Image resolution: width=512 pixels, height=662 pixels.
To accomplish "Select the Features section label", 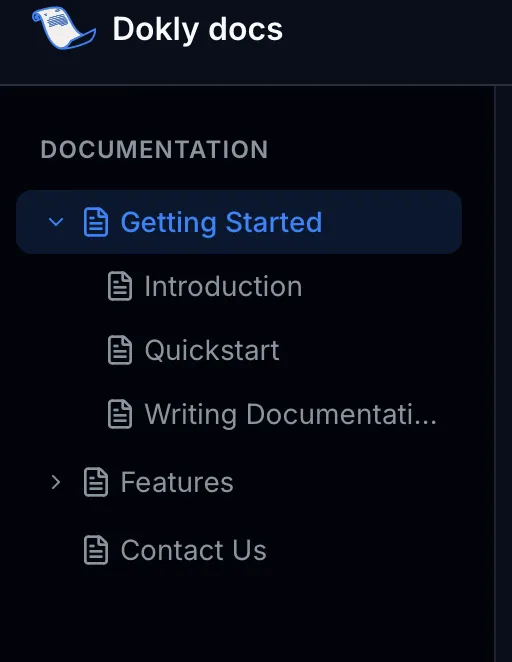I will click(177, 482).
